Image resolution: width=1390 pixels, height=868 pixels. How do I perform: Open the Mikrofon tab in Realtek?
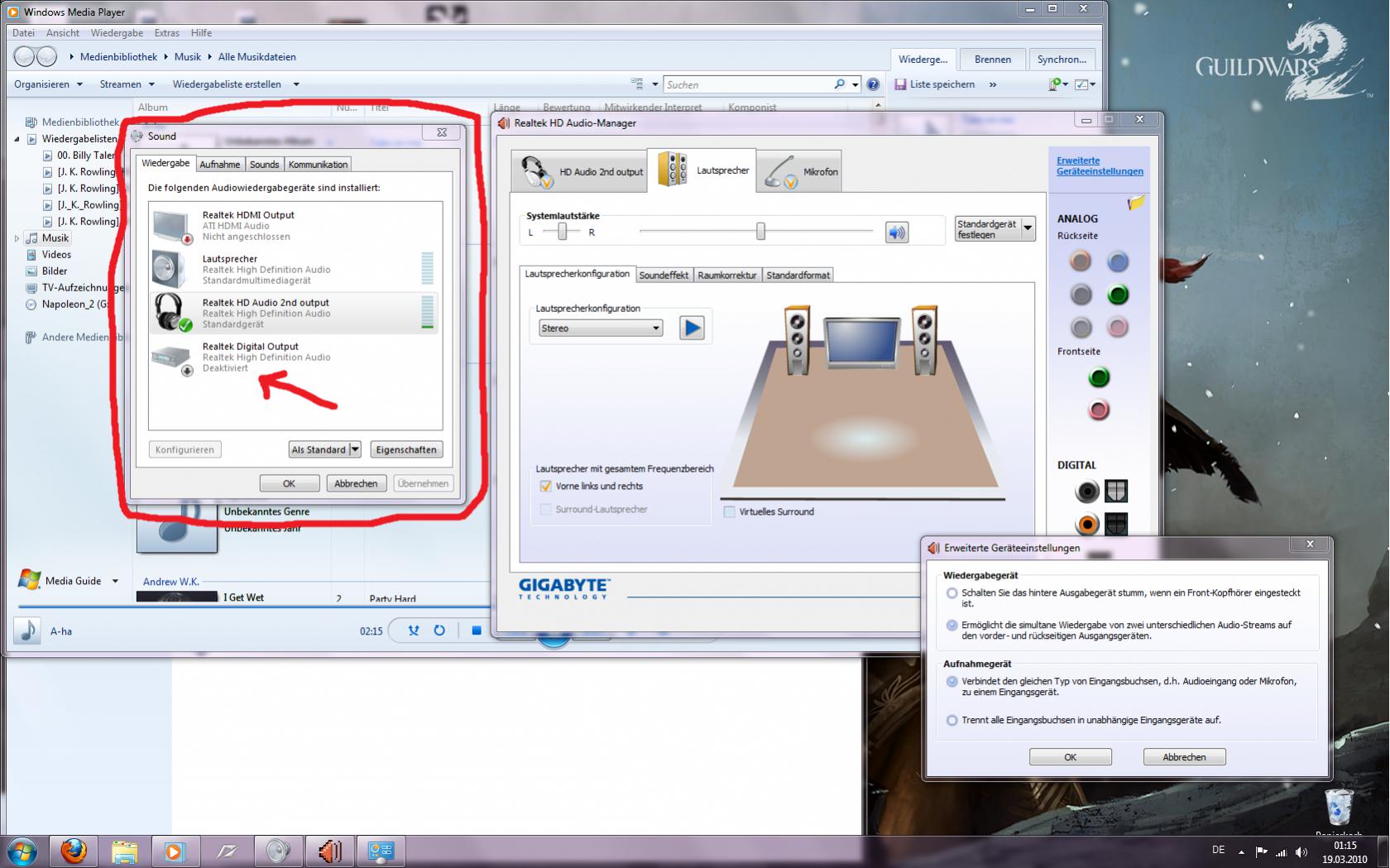click(x=799, y=171)
